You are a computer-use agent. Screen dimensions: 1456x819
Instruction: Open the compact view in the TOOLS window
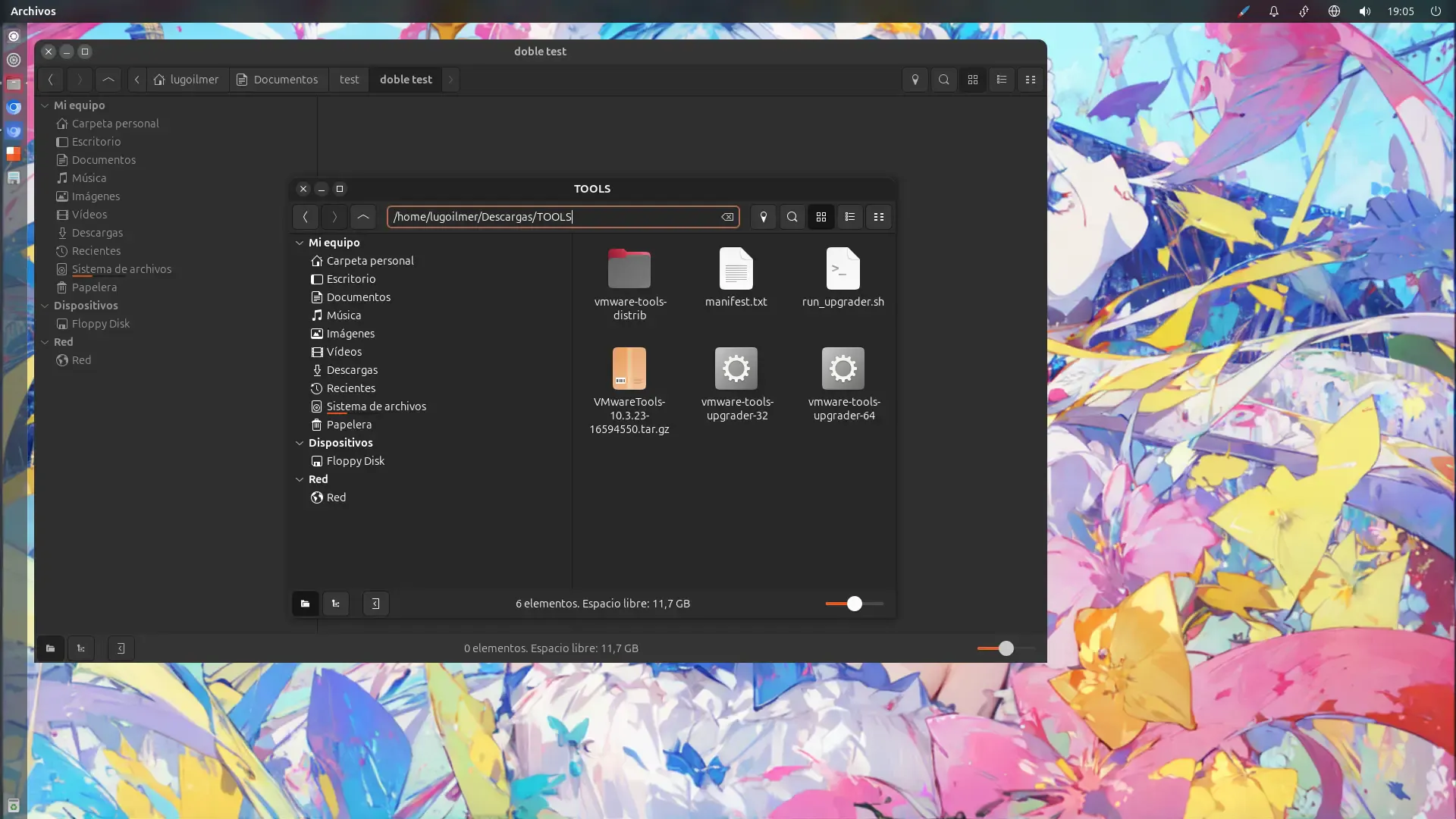coord(879,217)
